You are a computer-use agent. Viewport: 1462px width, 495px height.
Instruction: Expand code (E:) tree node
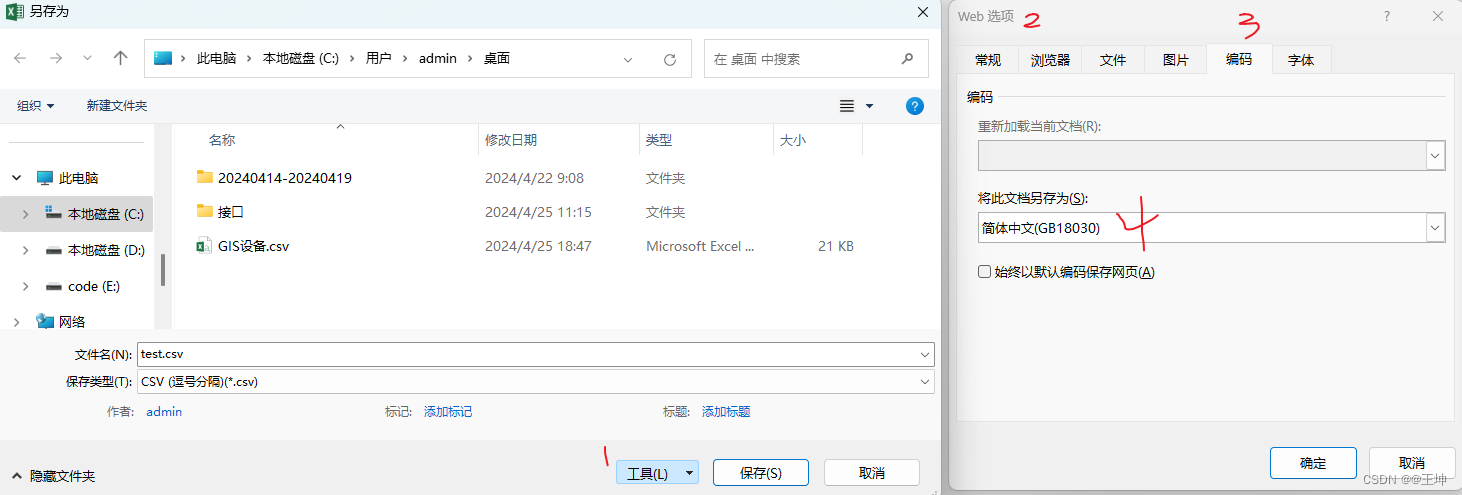pyautogui.click(x=27, y=286)
